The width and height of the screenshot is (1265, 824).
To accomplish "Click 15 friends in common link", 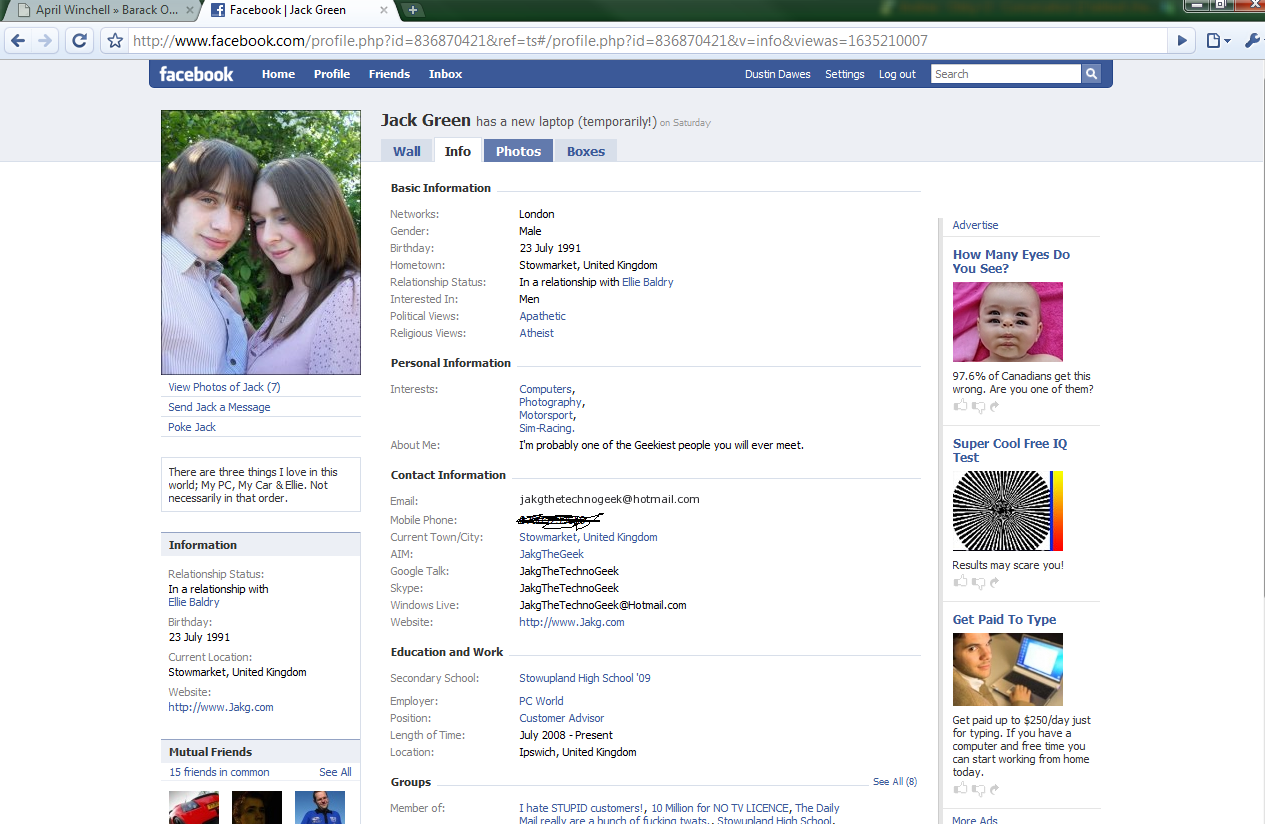I will 219,772.
